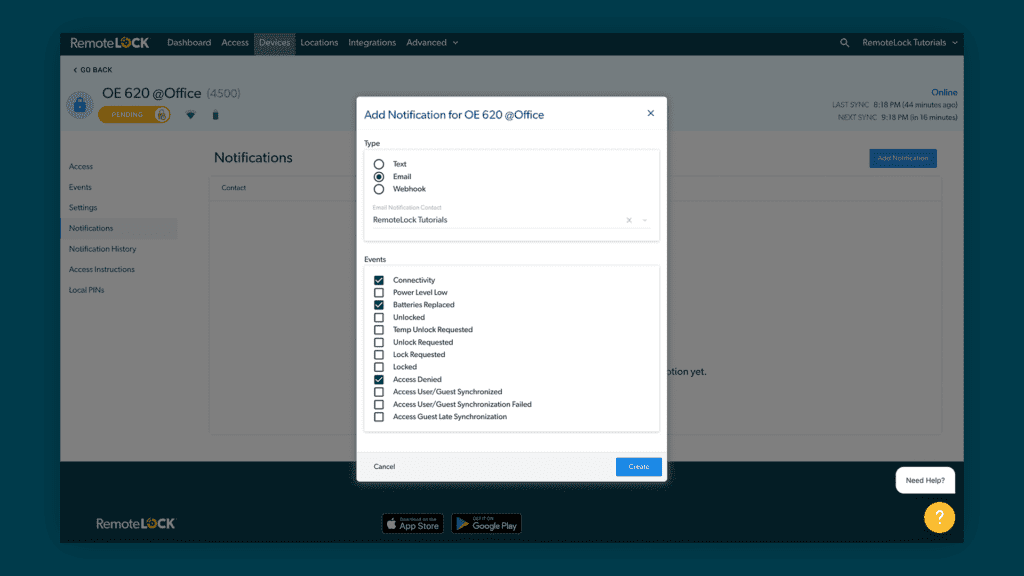Click the PENDING status badge
The width and height of the screenshot is (1024, 576).
click(x=135, y=114)
